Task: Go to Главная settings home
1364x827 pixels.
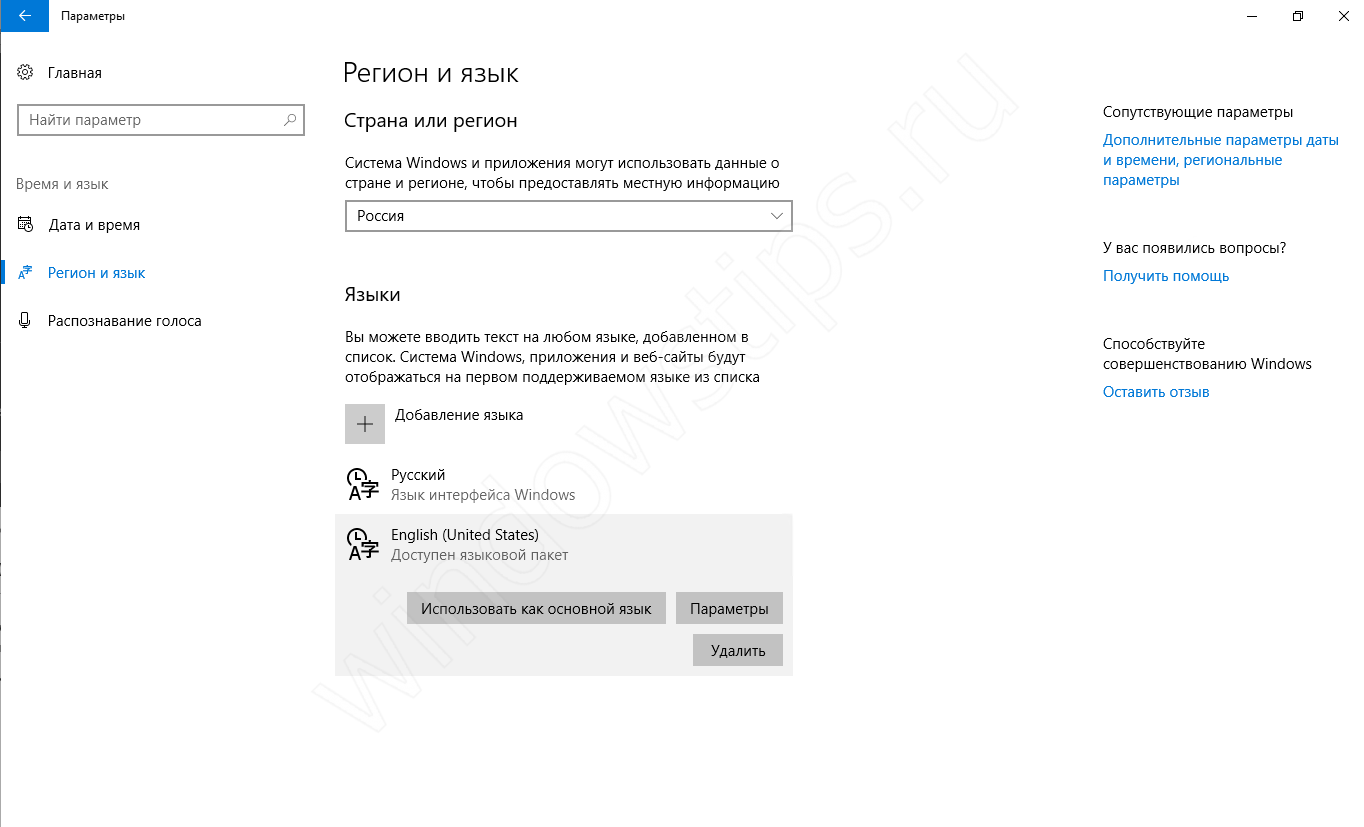Action: (74, 73)
